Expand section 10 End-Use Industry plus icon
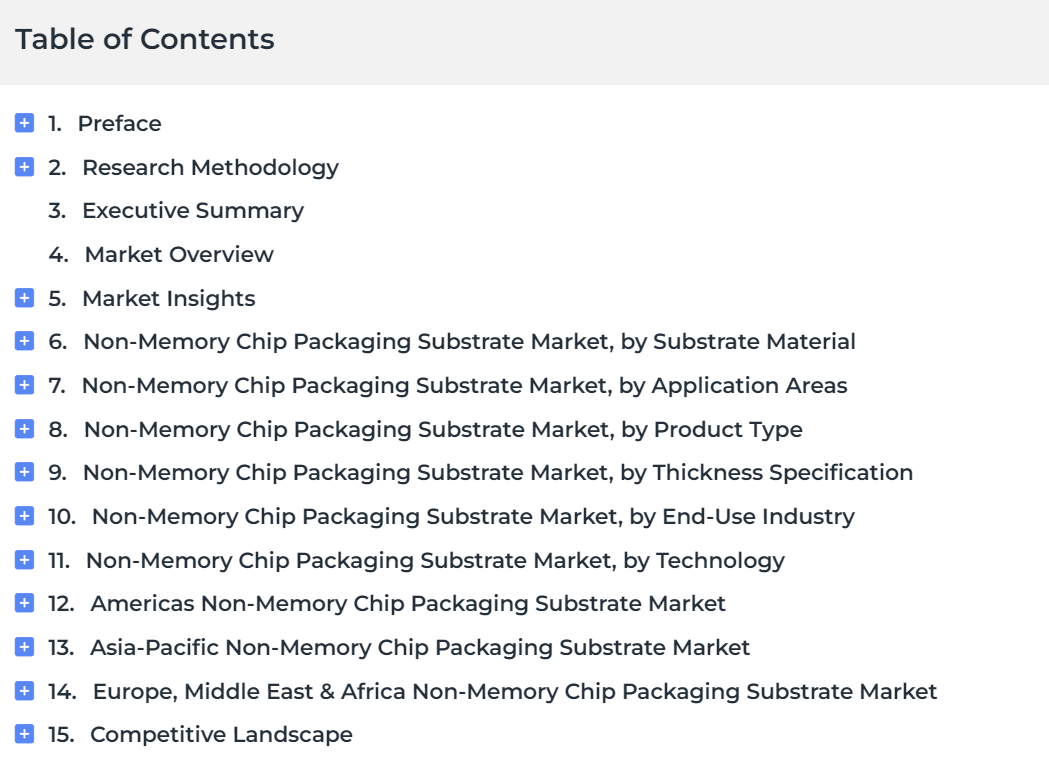Screen dimensions: 1049x767 (x=24, y=516)
